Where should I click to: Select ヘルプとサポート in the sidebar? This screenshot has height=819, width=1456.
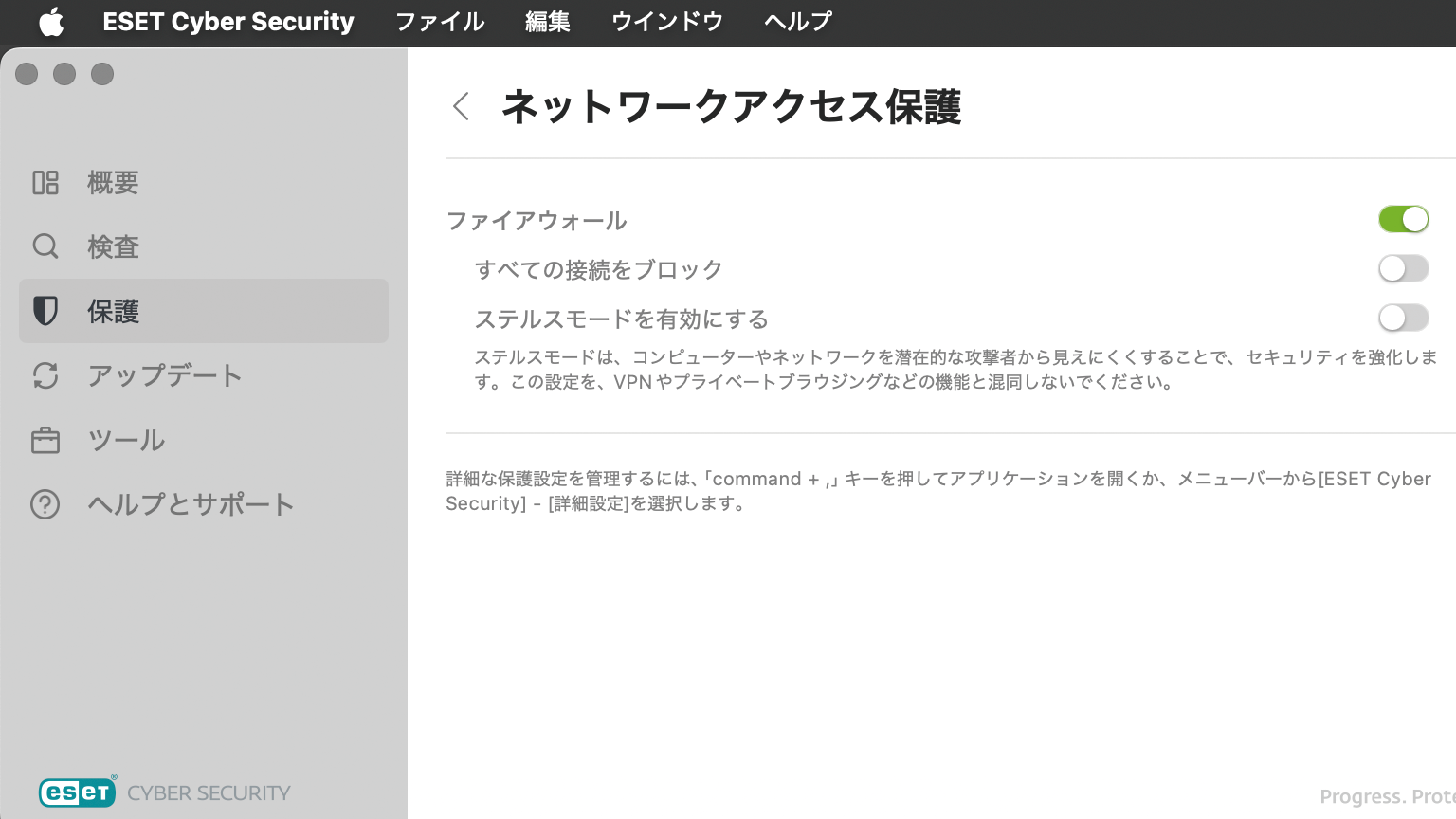click(x=204, y=504)
